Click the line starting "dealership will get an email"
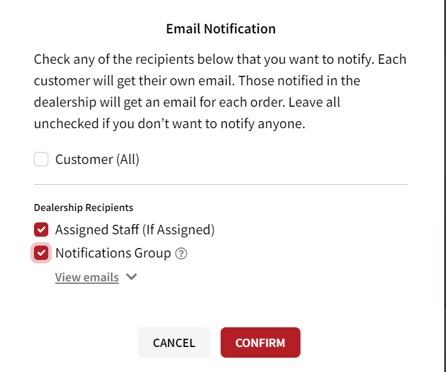446x372 pixels. coord(187,102)
